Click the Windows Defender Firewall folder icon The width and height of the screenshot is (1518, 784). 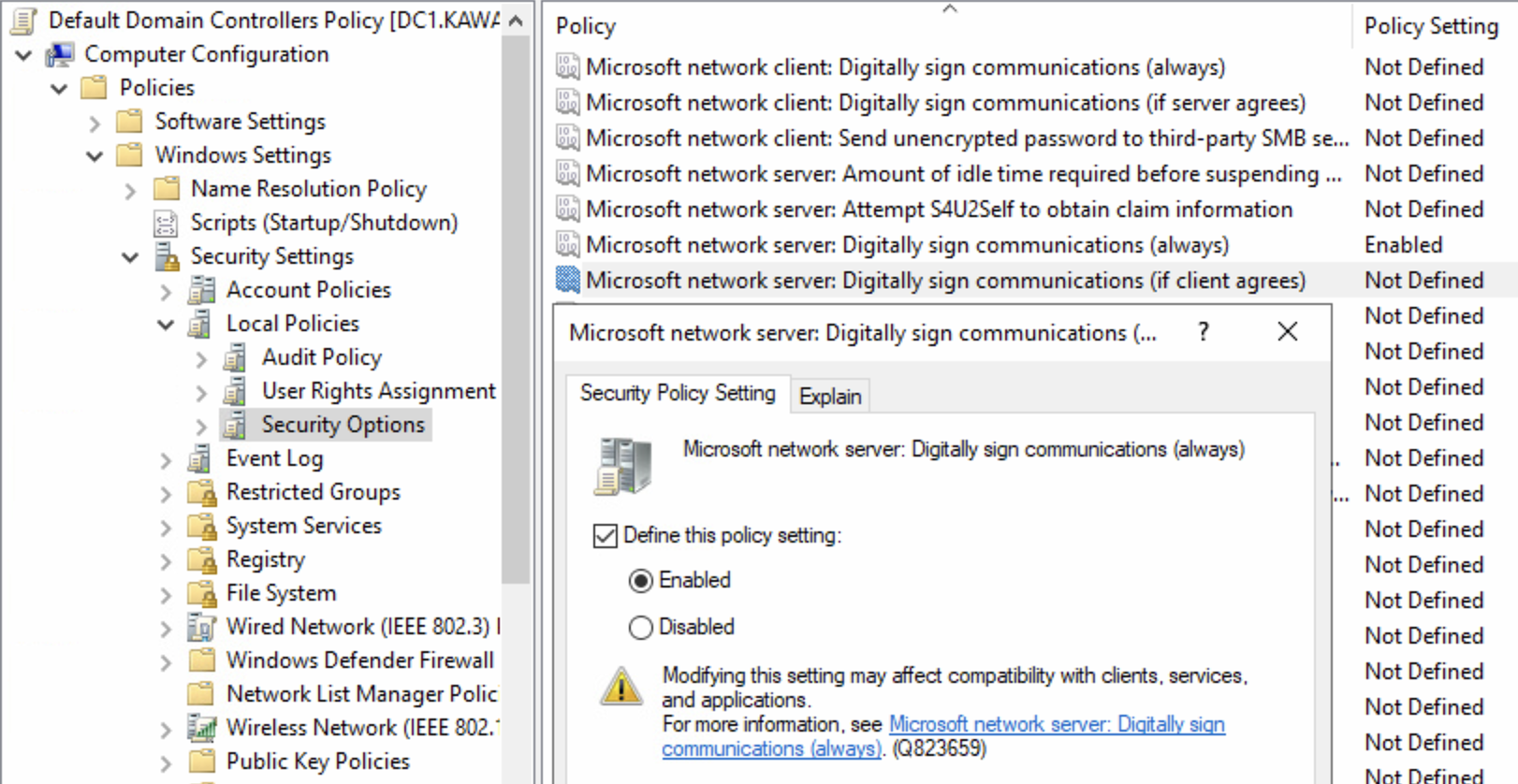201,661
